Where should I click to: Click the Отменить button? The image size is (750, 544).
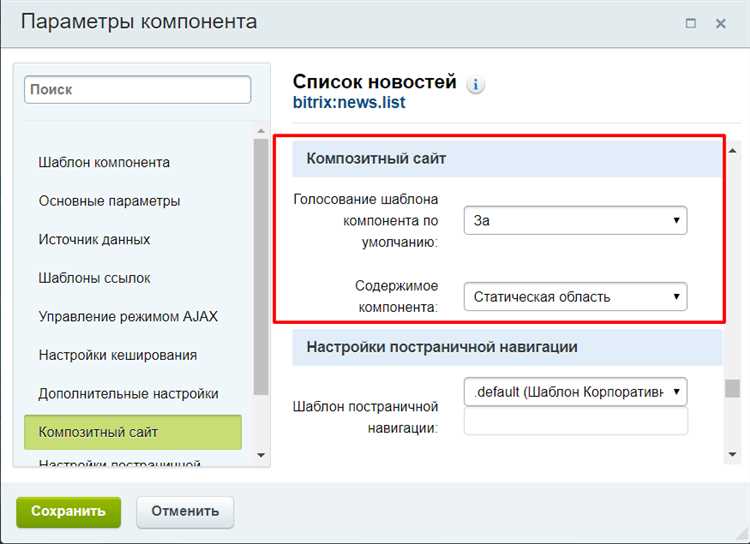185,511
